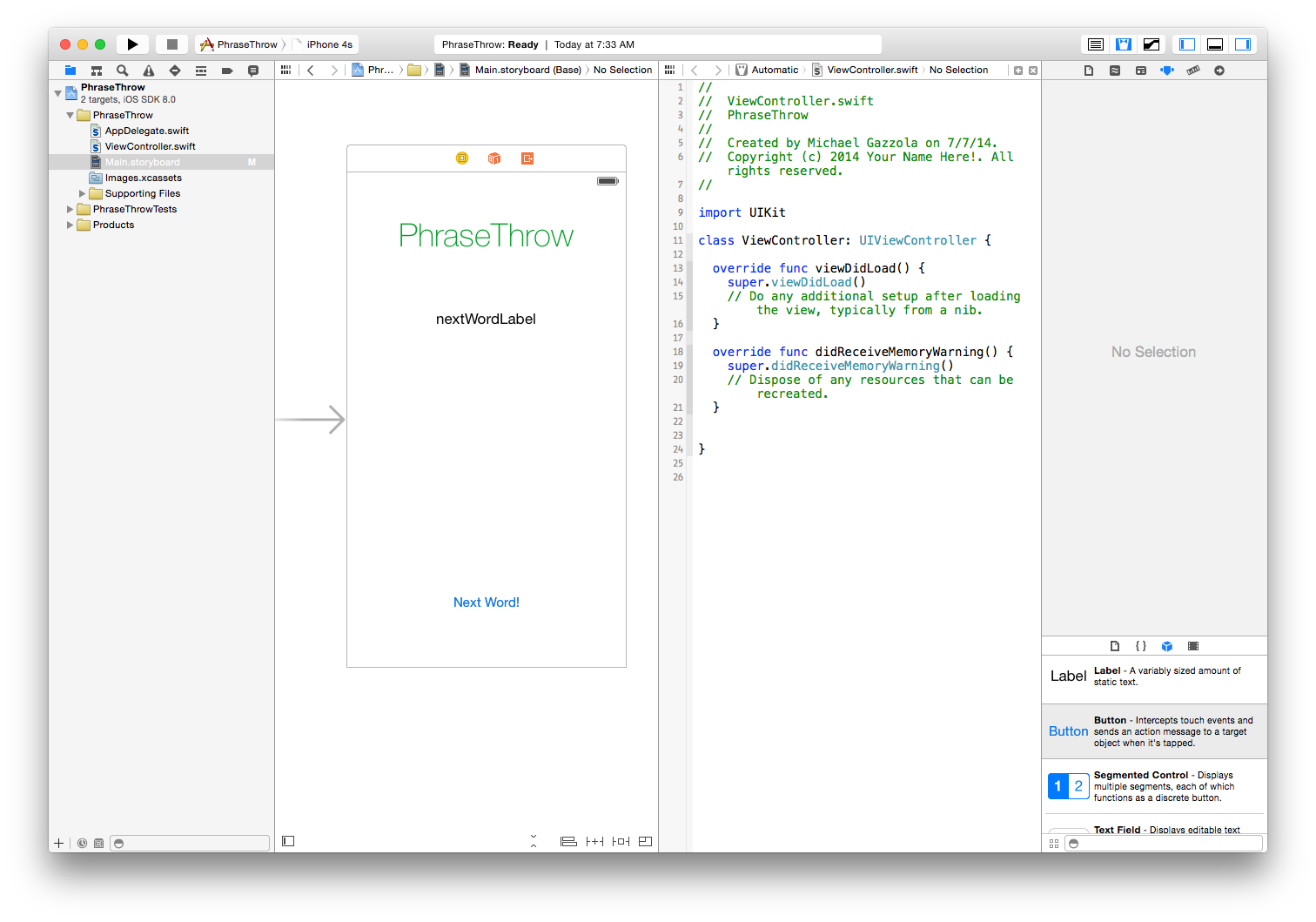Open the Automatic assistant mode menu
The image size is (1316, 922).
click(768, 70)
